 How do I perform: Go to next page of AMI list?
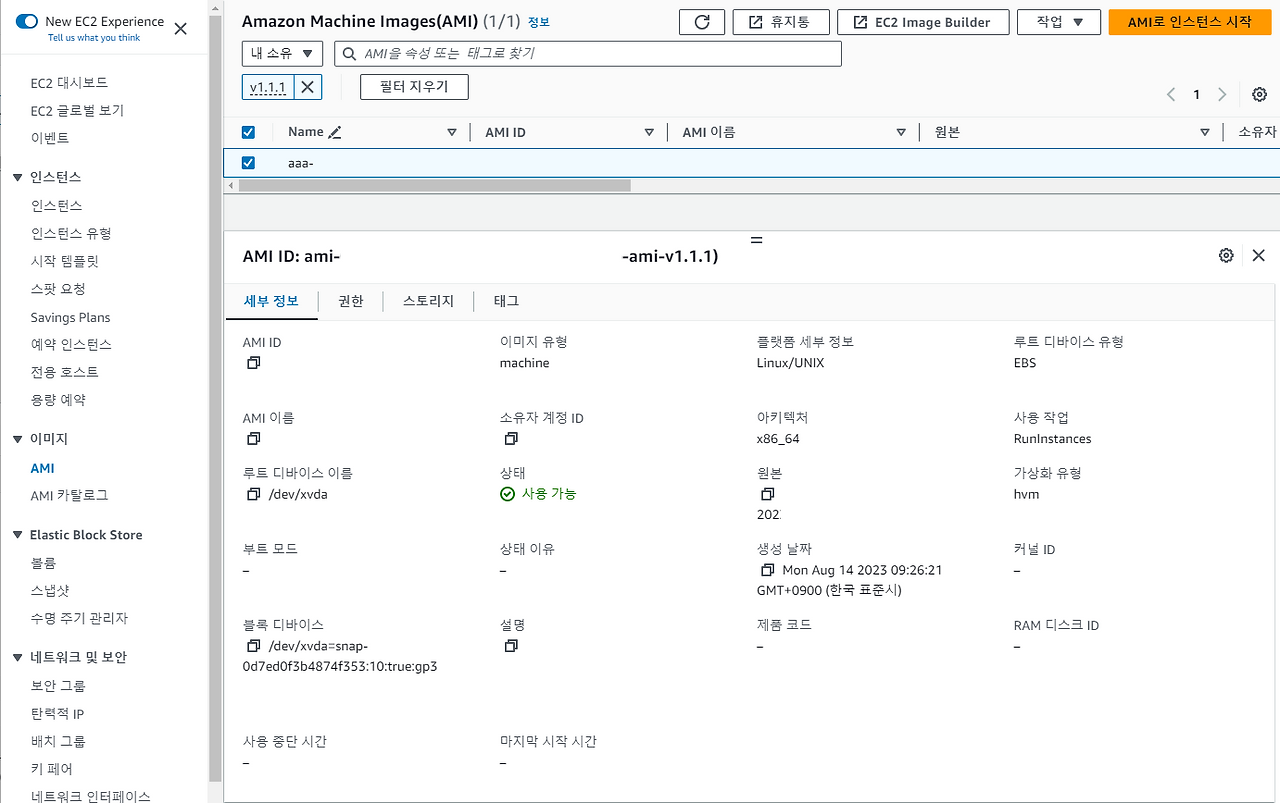pyautogui.click(x=1221, y=95)
